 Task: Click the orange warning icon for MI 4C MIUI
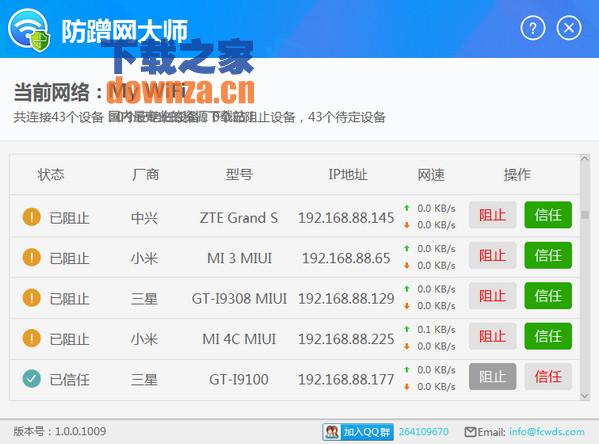click(31, 338)
